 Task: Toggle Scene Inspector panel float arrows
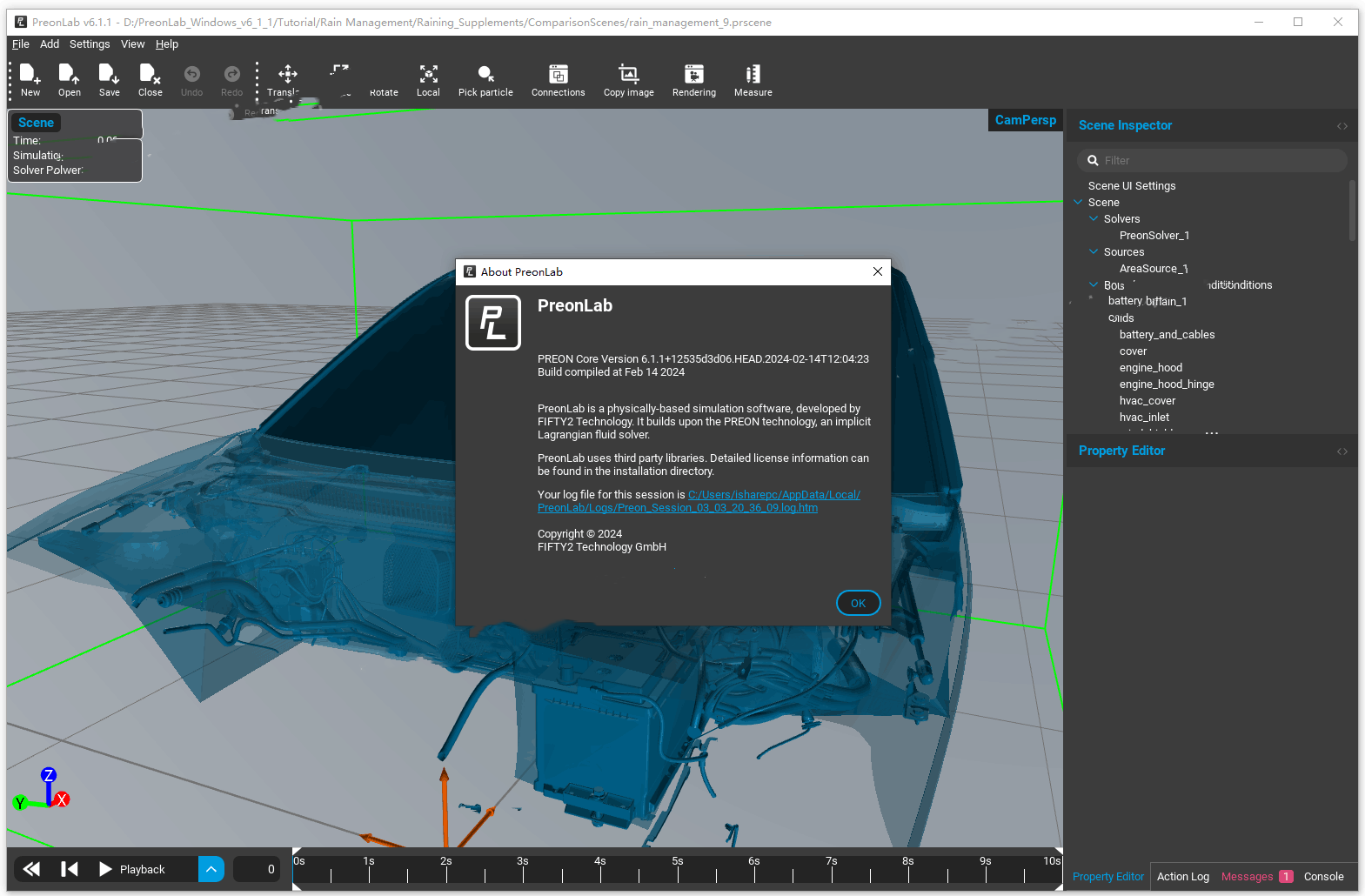(x=1342, y=126)
